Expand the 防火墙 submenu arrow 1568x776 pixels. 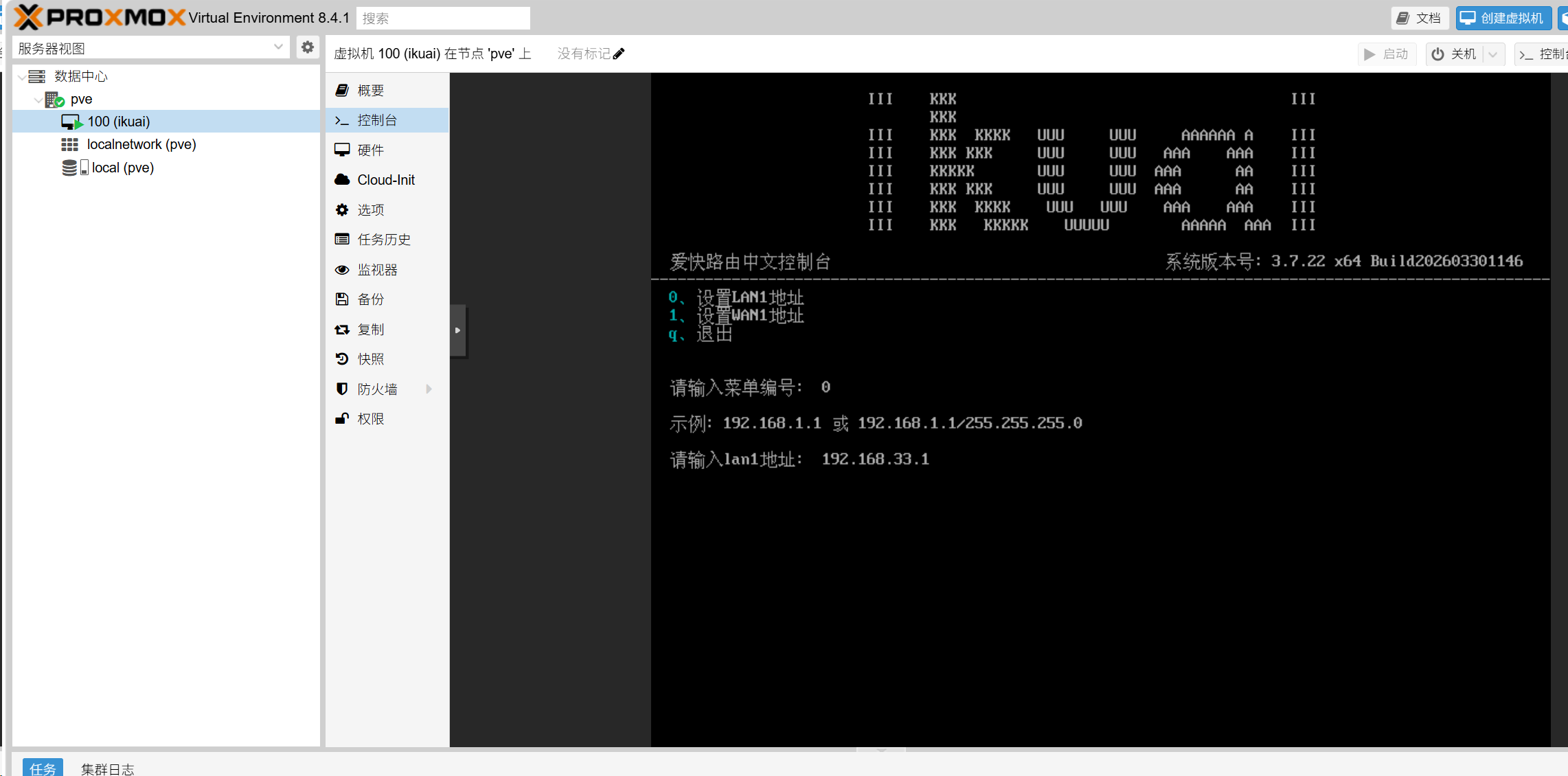429,389
